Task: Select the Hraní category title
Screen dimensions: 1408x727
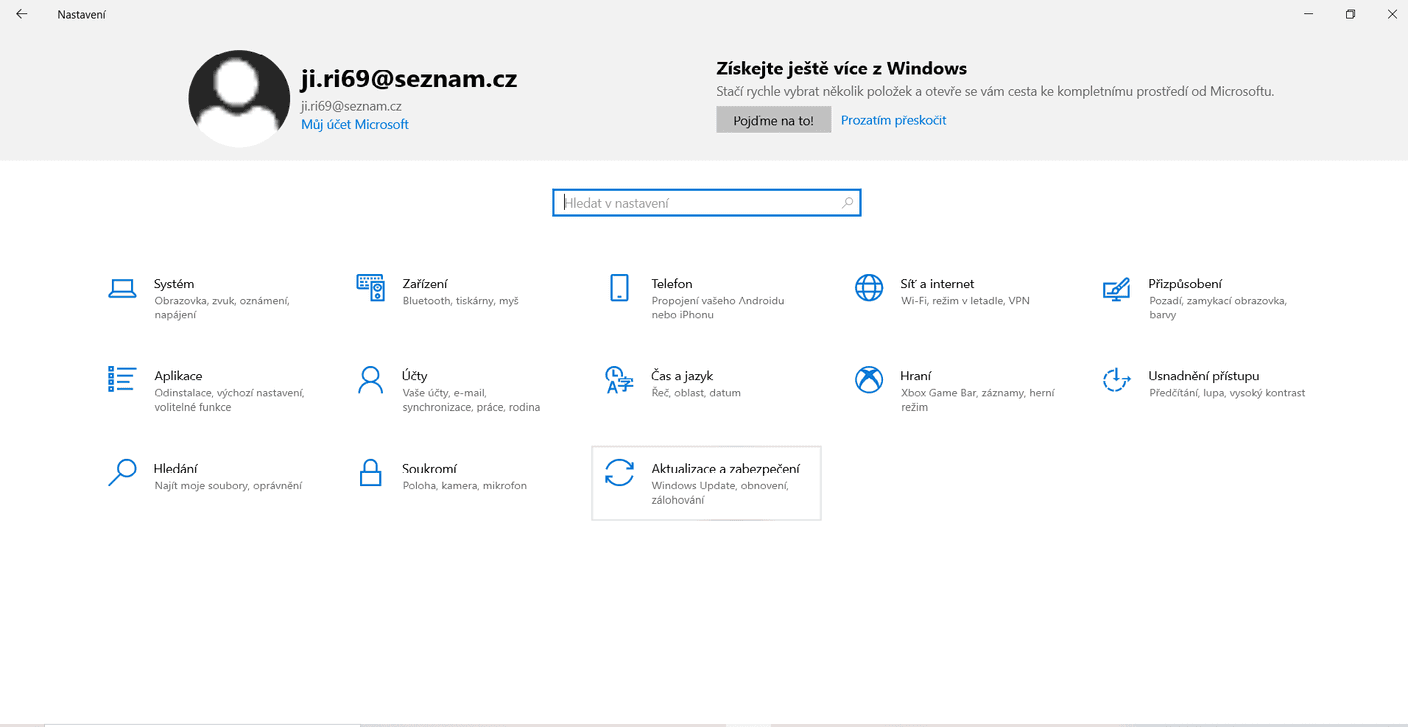Action: point(916,376)
